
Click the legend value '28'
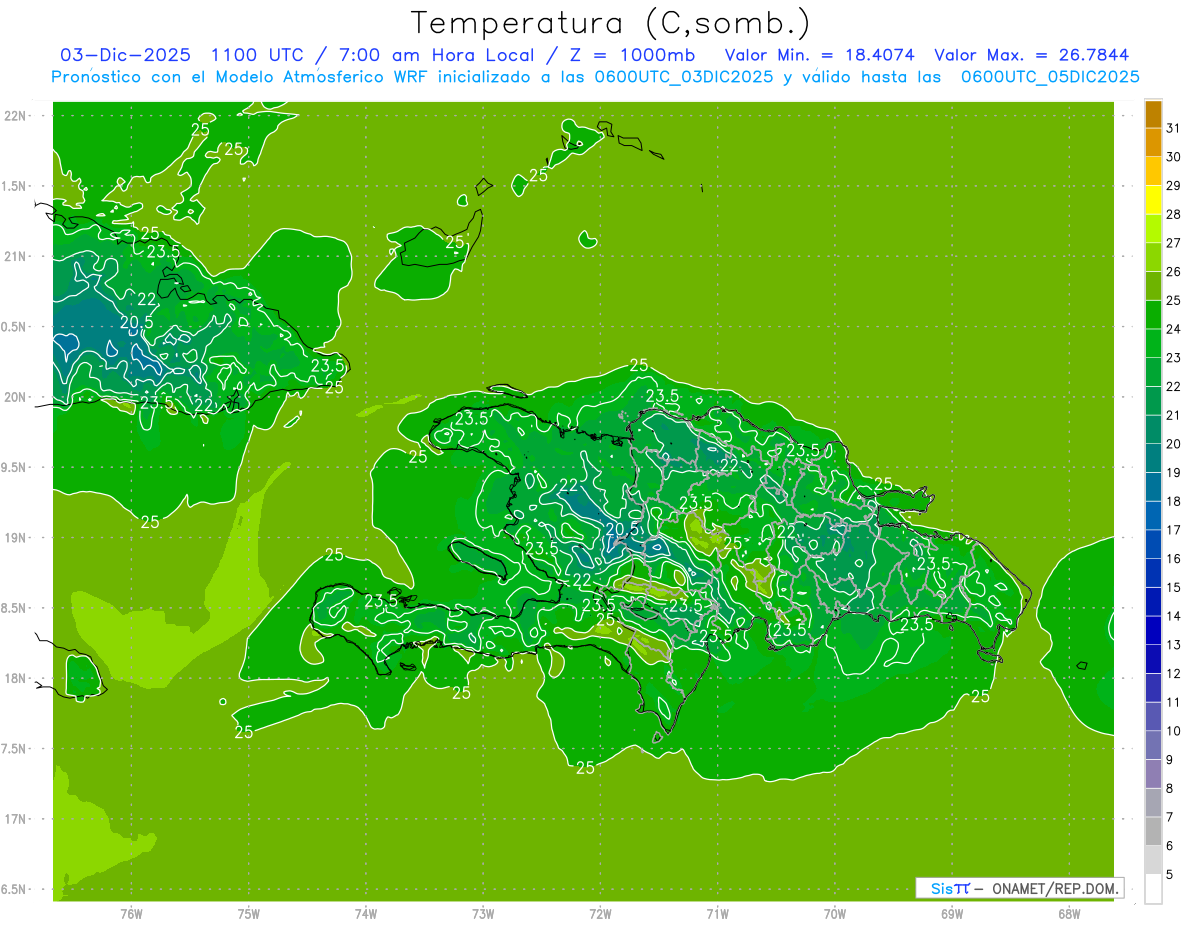click(1174, 214)
